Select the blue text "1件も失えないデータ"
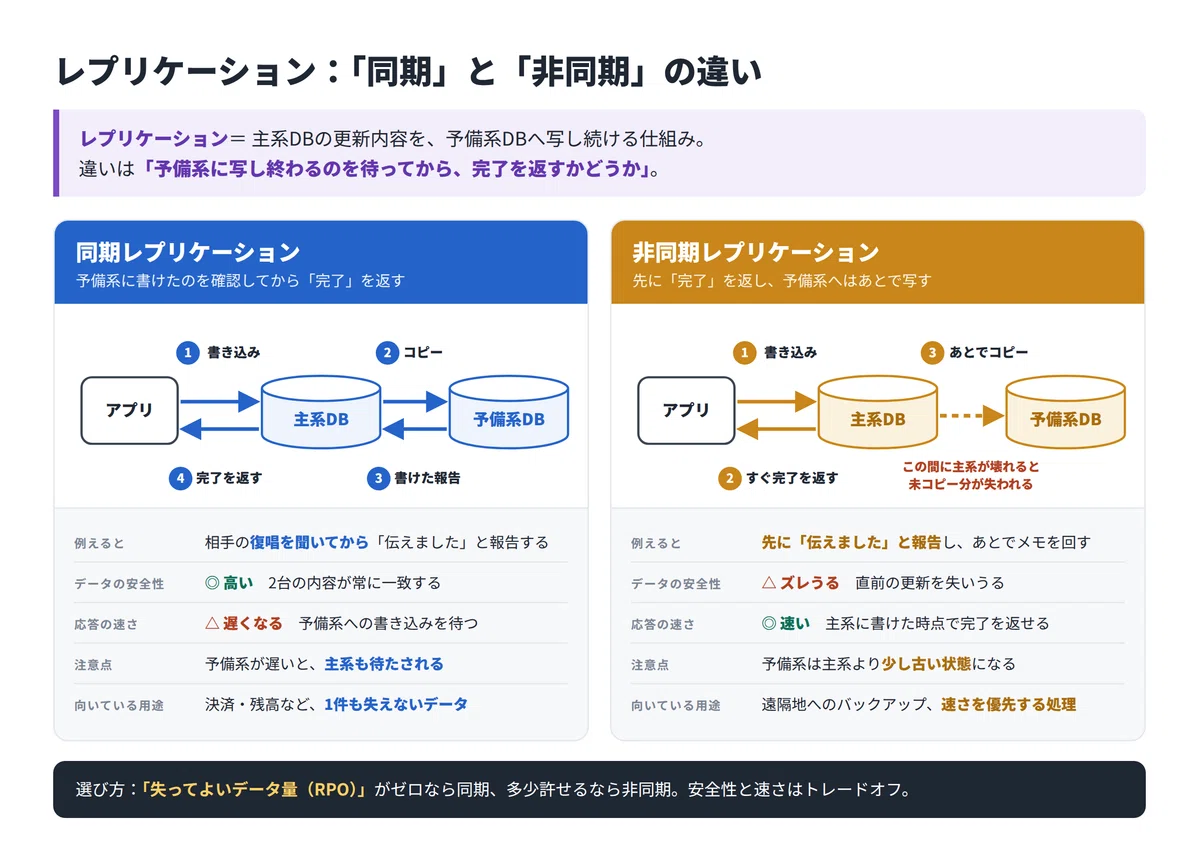This screenshot has width=1200, height=860. pyautogui.click(x=396, y=704)
